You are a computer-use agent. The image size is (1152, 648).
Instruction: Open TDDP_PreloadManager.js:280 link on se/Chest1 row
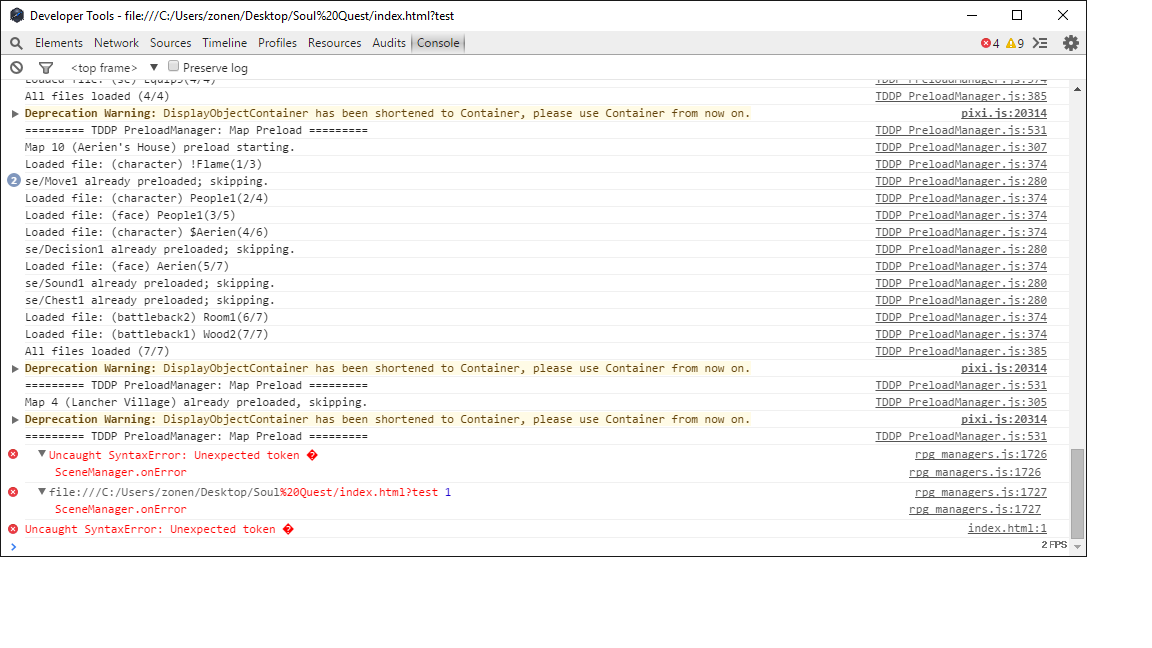pos(961,300)
